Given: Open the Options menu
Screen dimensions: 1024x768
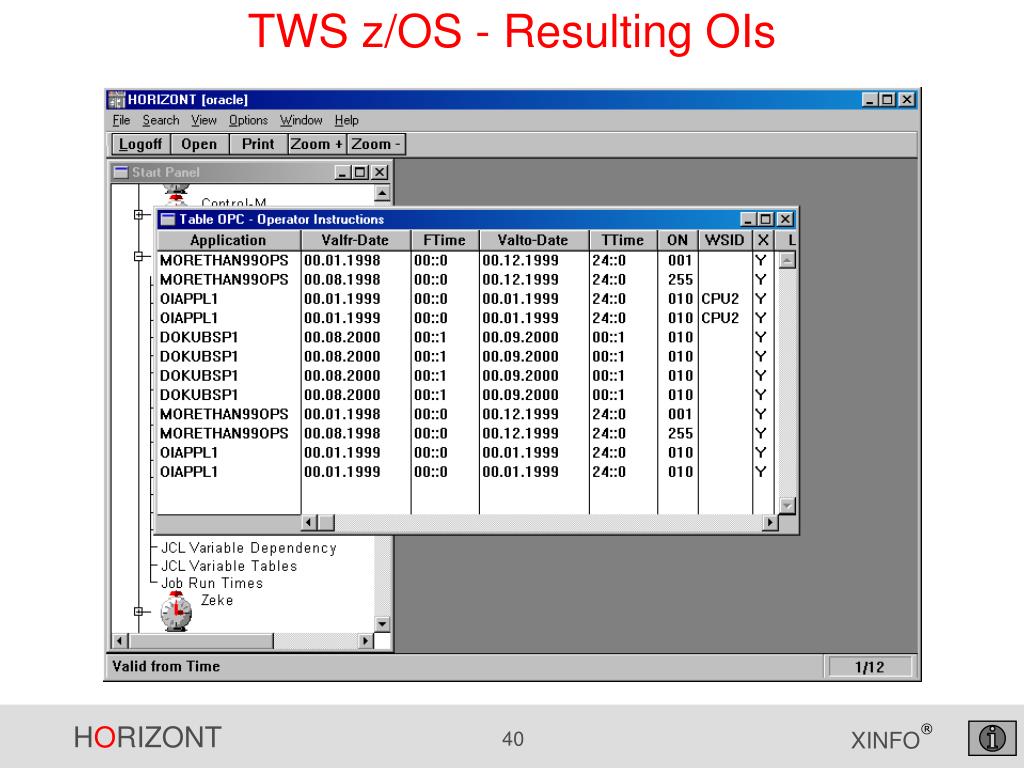Looking at the screenshot, I should 248,120.
